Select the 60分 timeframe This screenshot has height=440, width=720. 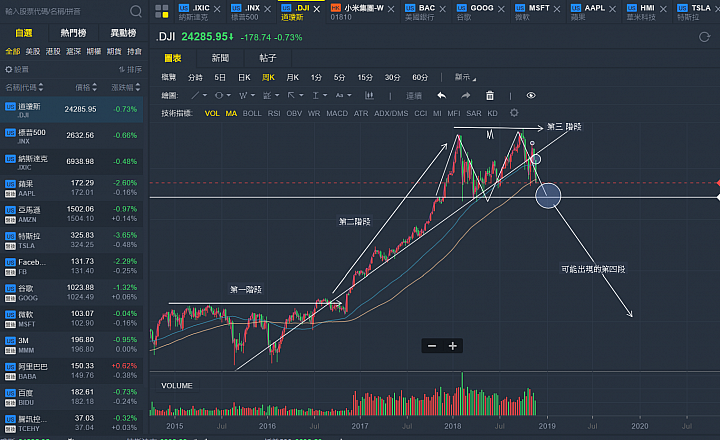420,78
